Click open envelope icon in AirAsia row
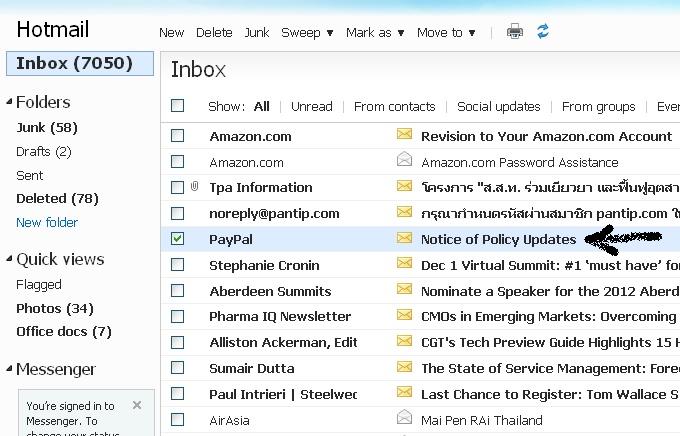 tap(404, 417)
